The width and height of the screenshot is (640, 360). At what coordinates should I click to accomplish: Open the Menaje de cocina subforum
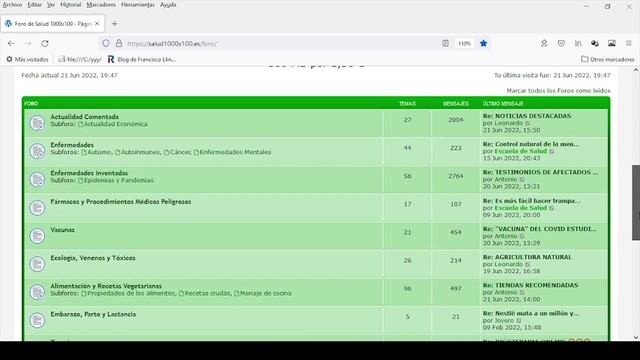(266, 293)
